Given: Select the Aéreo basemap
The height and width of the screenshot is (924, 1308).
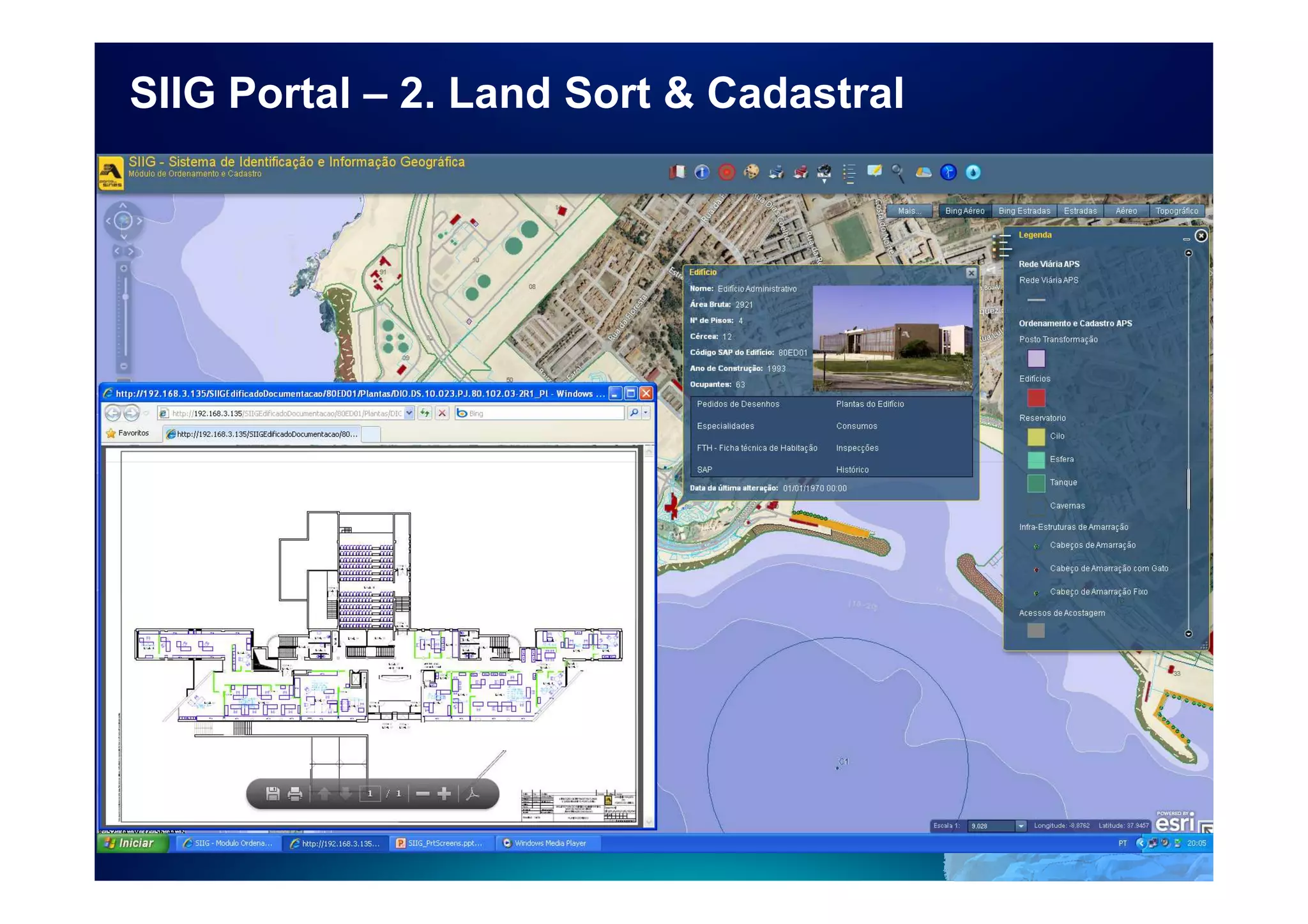Looking at the screenshot, I should (x=1126, y=211).
